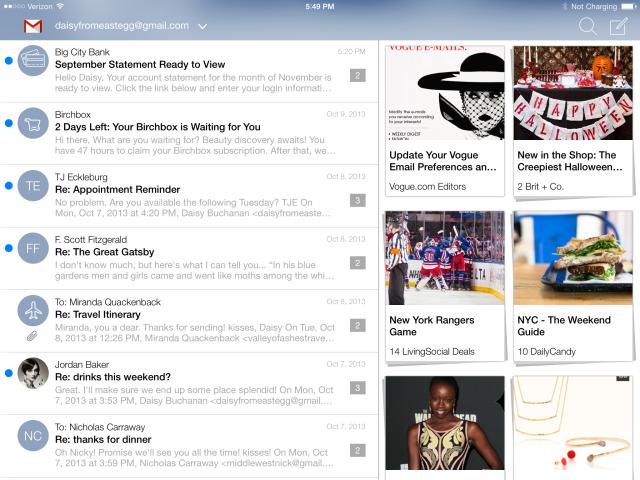Open 'New York Rangers Game' card title
Image resolution: width=640 pixels, height=480 pixels.
[432, 326]
